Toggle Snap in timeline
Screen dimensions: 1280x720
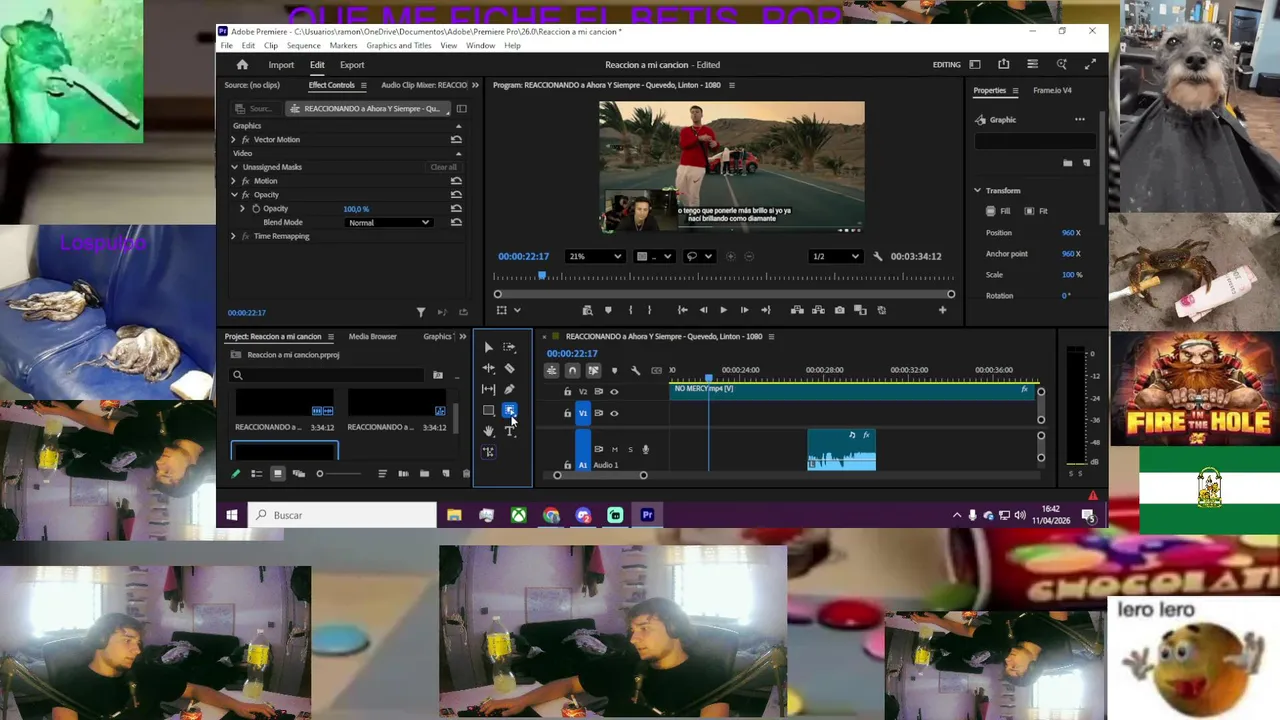[572, 370]
